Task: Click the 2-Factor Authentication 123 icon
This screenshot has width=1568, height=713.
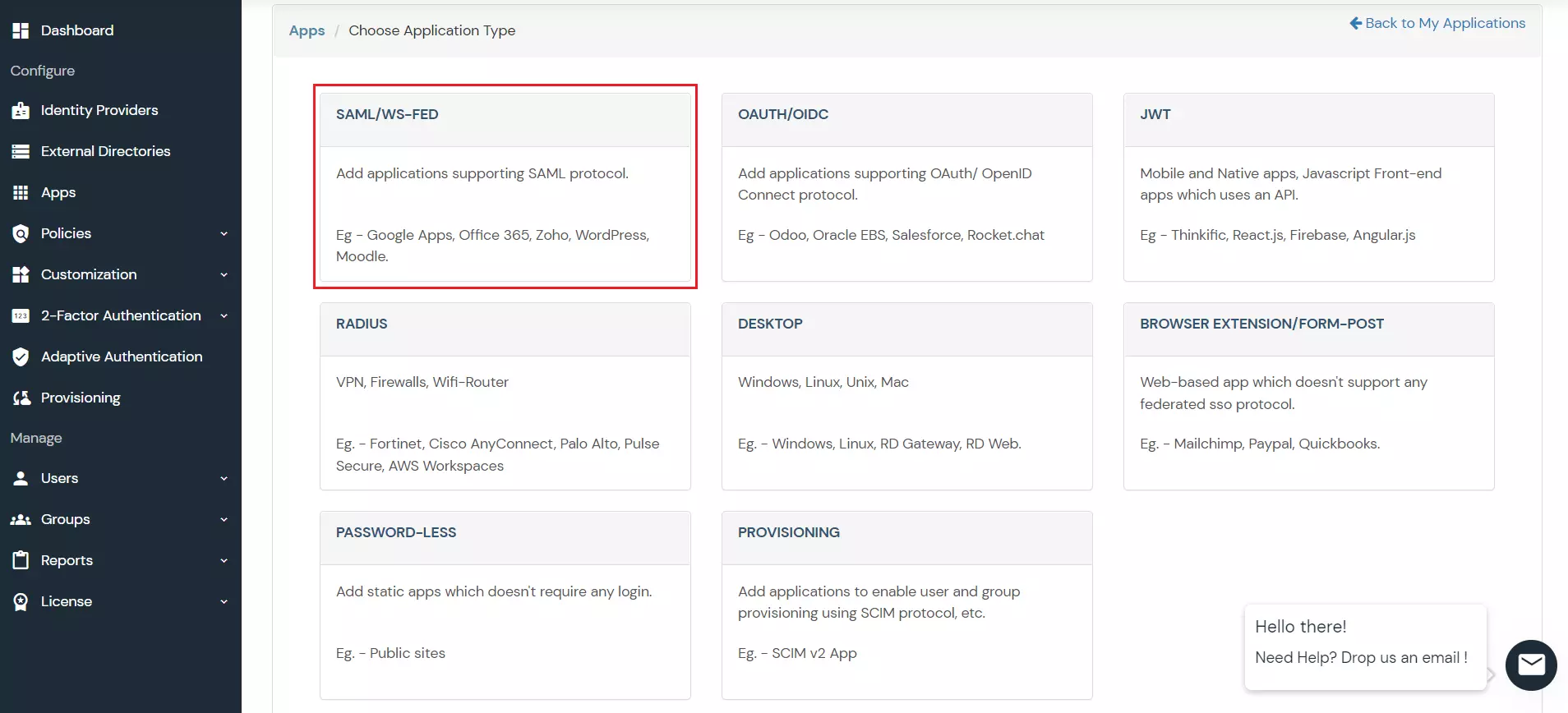Action: click(21, 315)
